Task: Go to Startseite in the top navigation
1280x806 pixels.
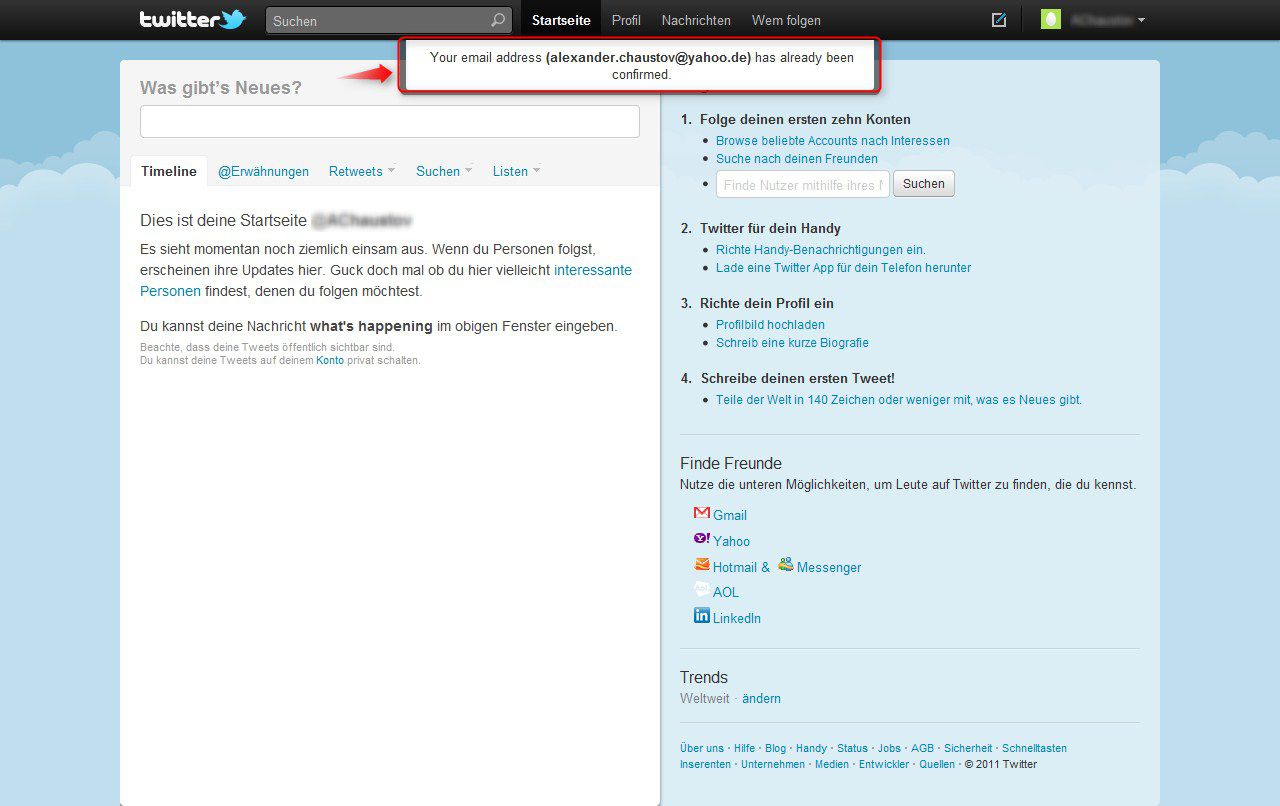Action: click(561, 20)
